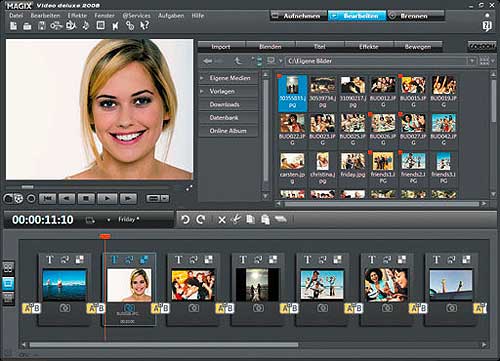Click the camera icon under the first scene
This screenshot has width=500, height=361.
click(x=65, y=308)
